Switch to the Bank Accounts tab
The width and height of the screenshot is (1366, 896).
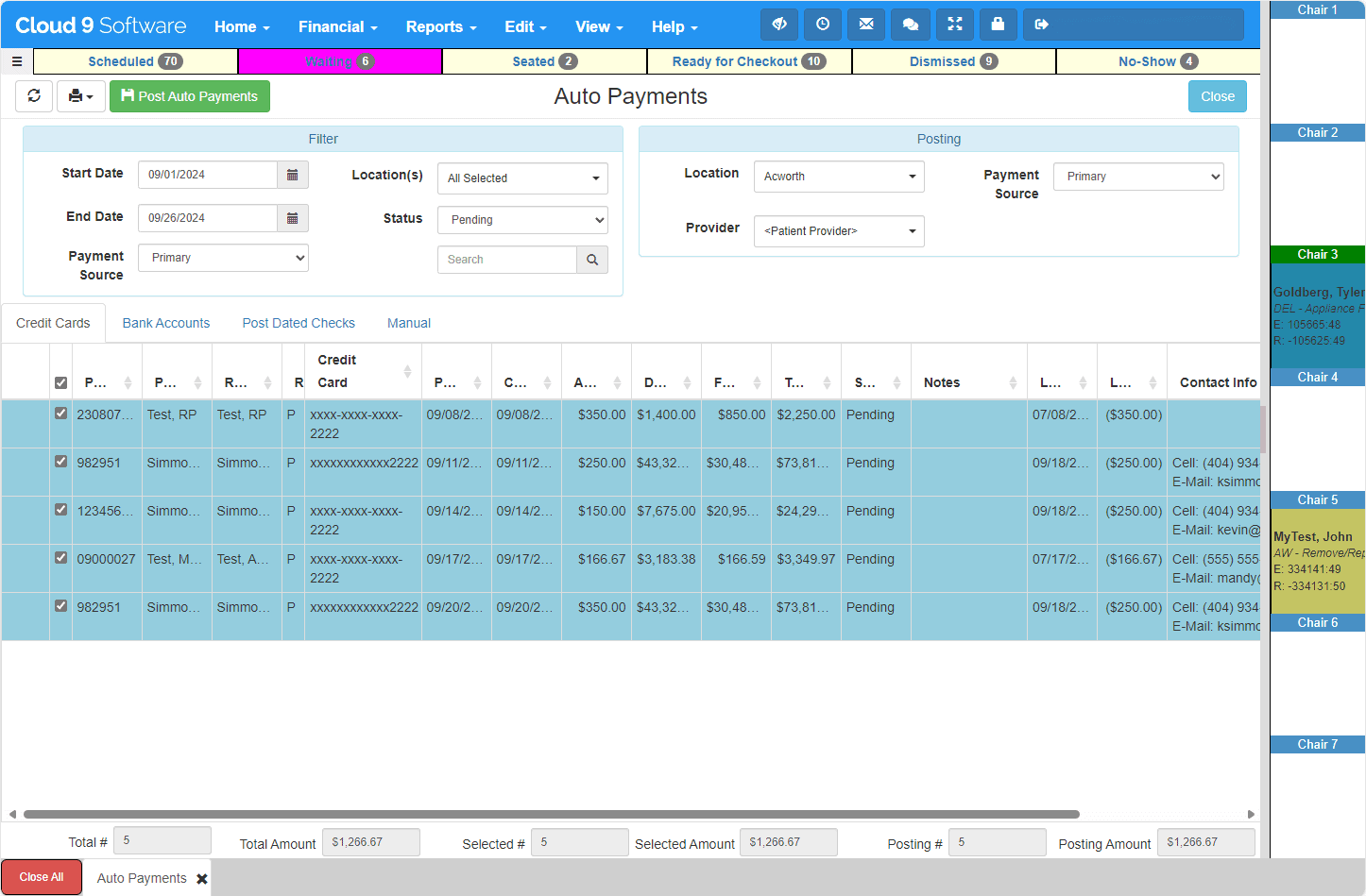pos(166,323)
